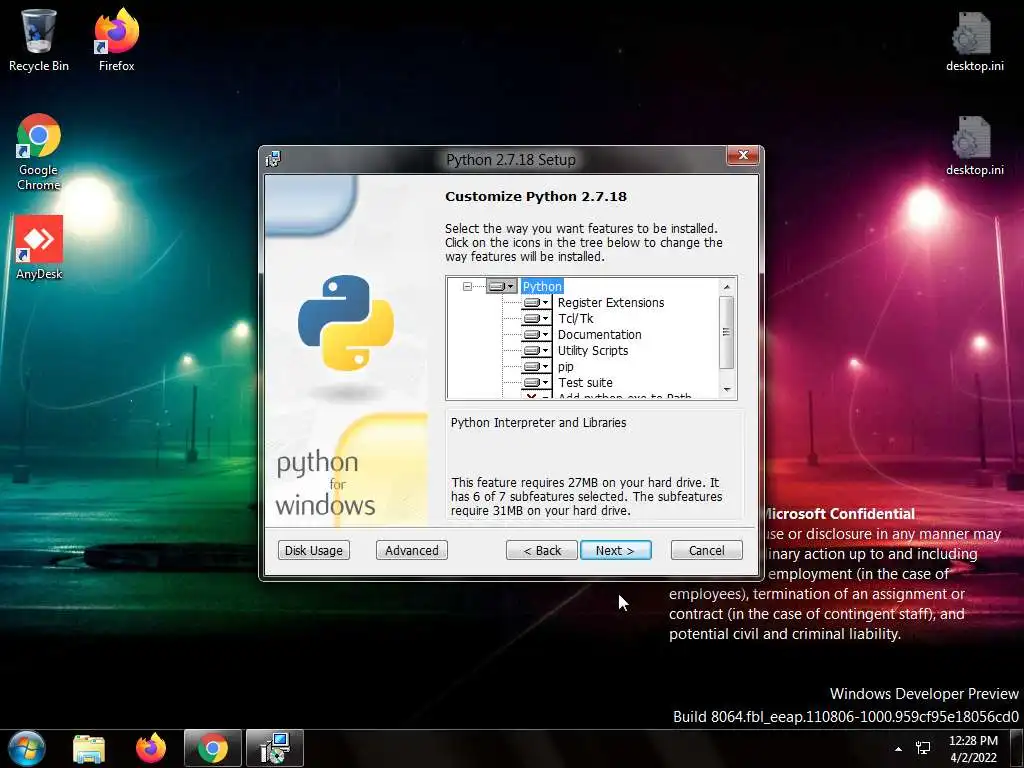Open Test suite feature dropdown icon
The height and width of the screenshot is (768, 1024).
(x=536, y=383)
